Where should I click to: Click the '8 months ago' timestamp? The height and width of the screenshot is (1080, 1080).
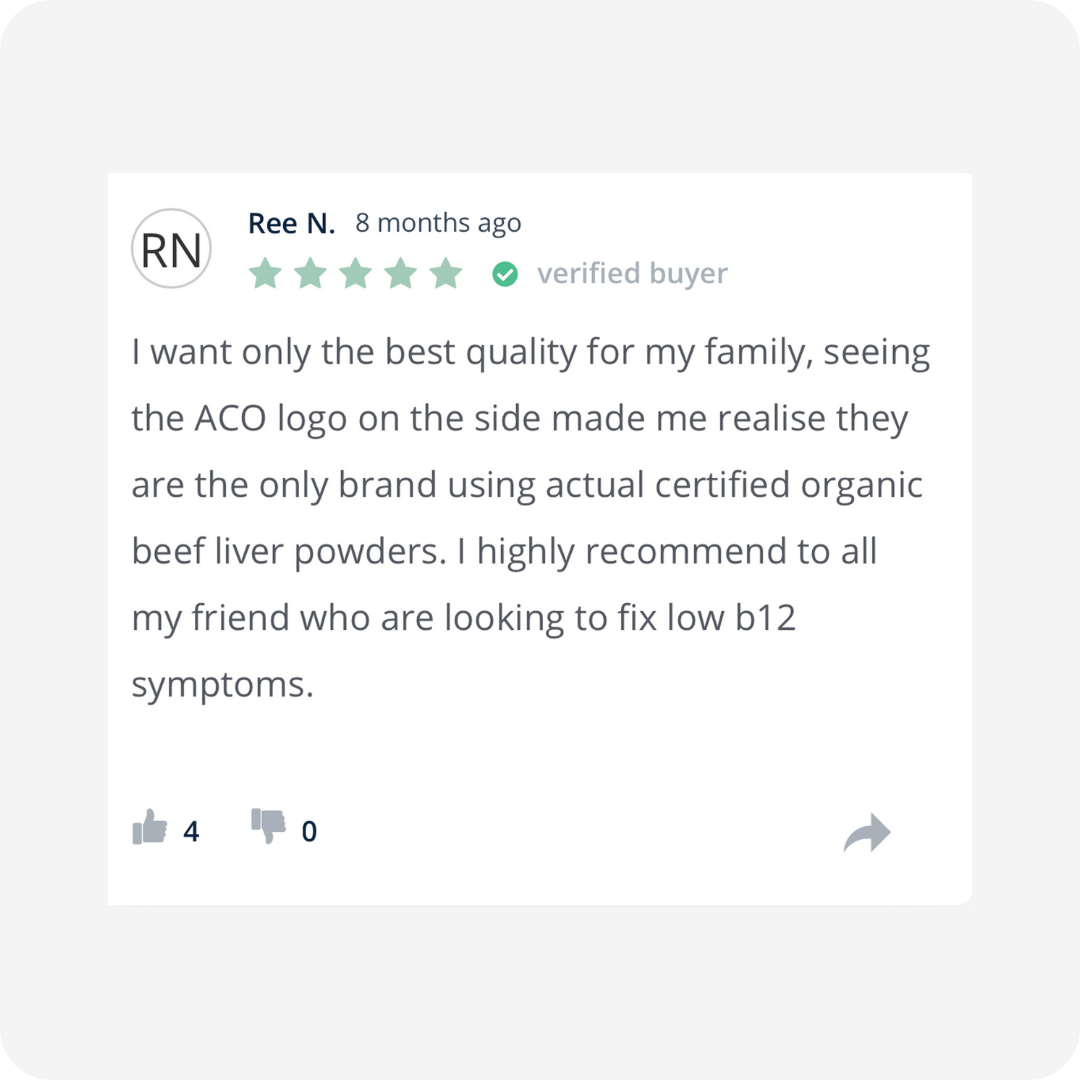click(x=438, y=223)
